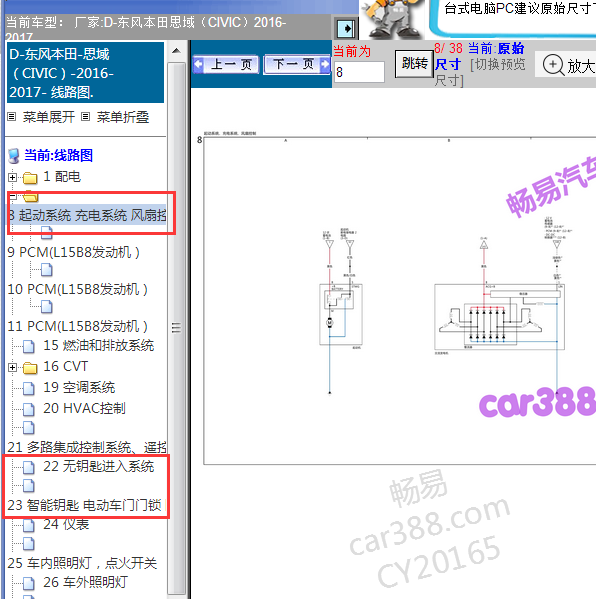The width and height of the screenshot is (596, 599).
Task: Click the computer icon next to 当前:线路图
Action: click(14, 156)
